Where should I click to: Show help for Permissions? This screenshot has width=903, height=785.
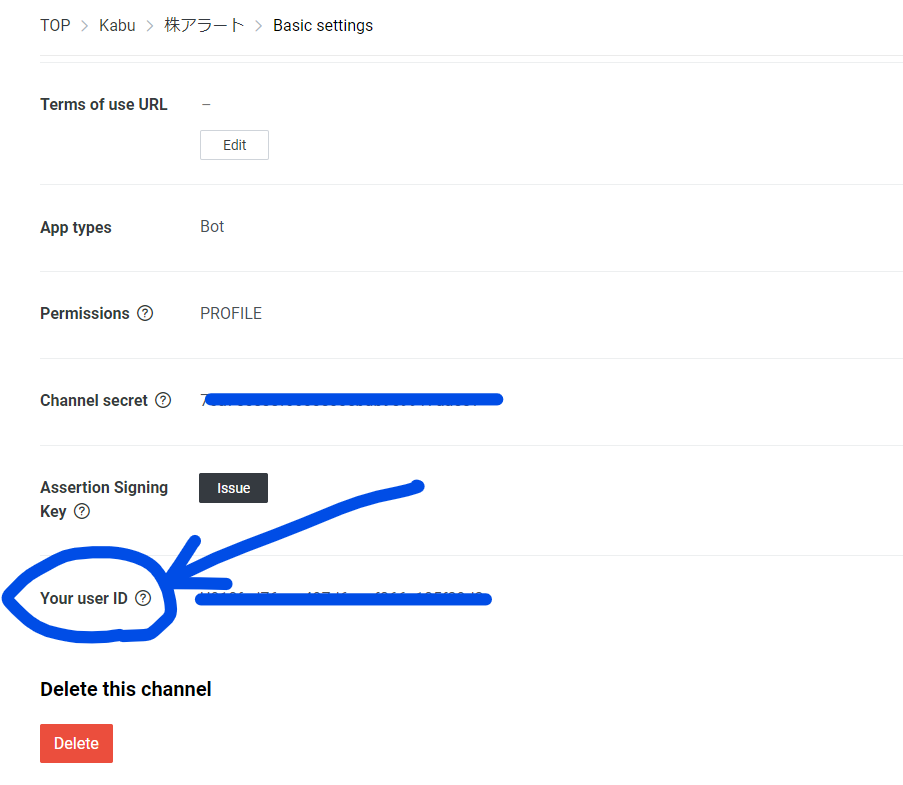(145, 313)
